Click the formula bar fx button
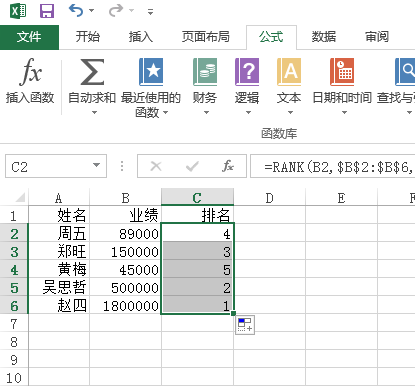The width and height of the screenshot is (415, 386). point(228,166)
